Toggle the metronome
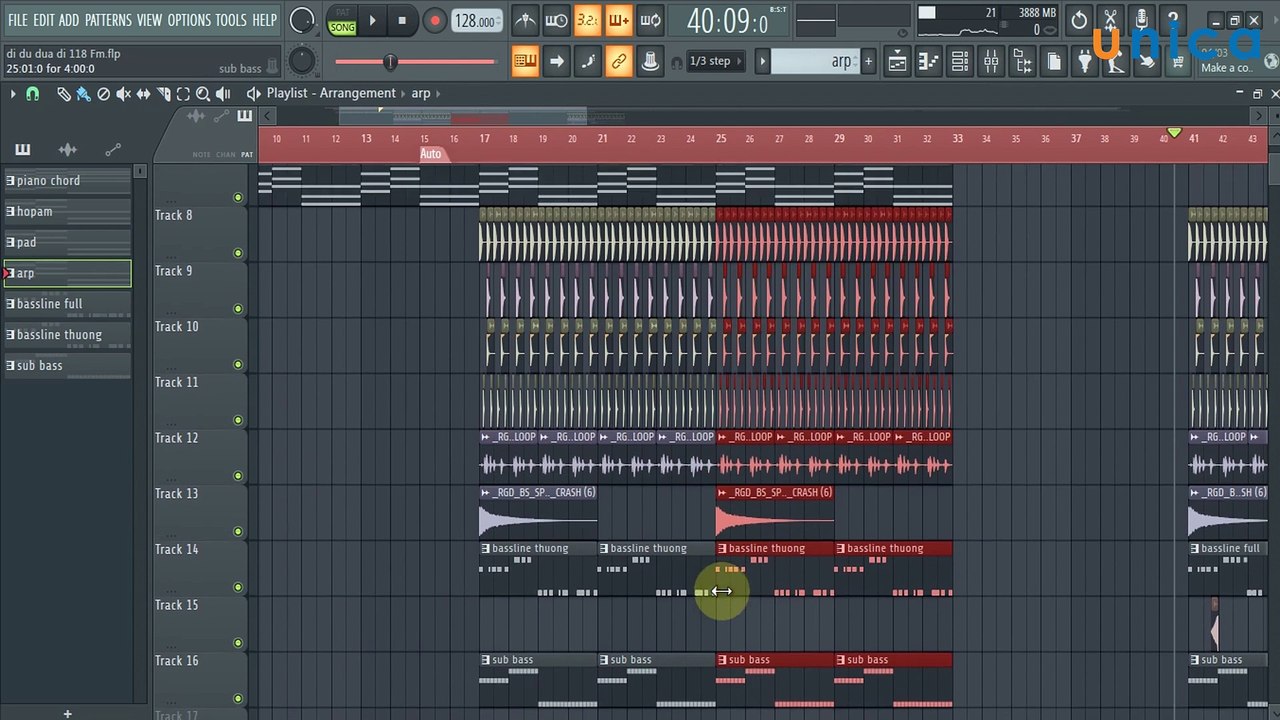 point(525,20)
